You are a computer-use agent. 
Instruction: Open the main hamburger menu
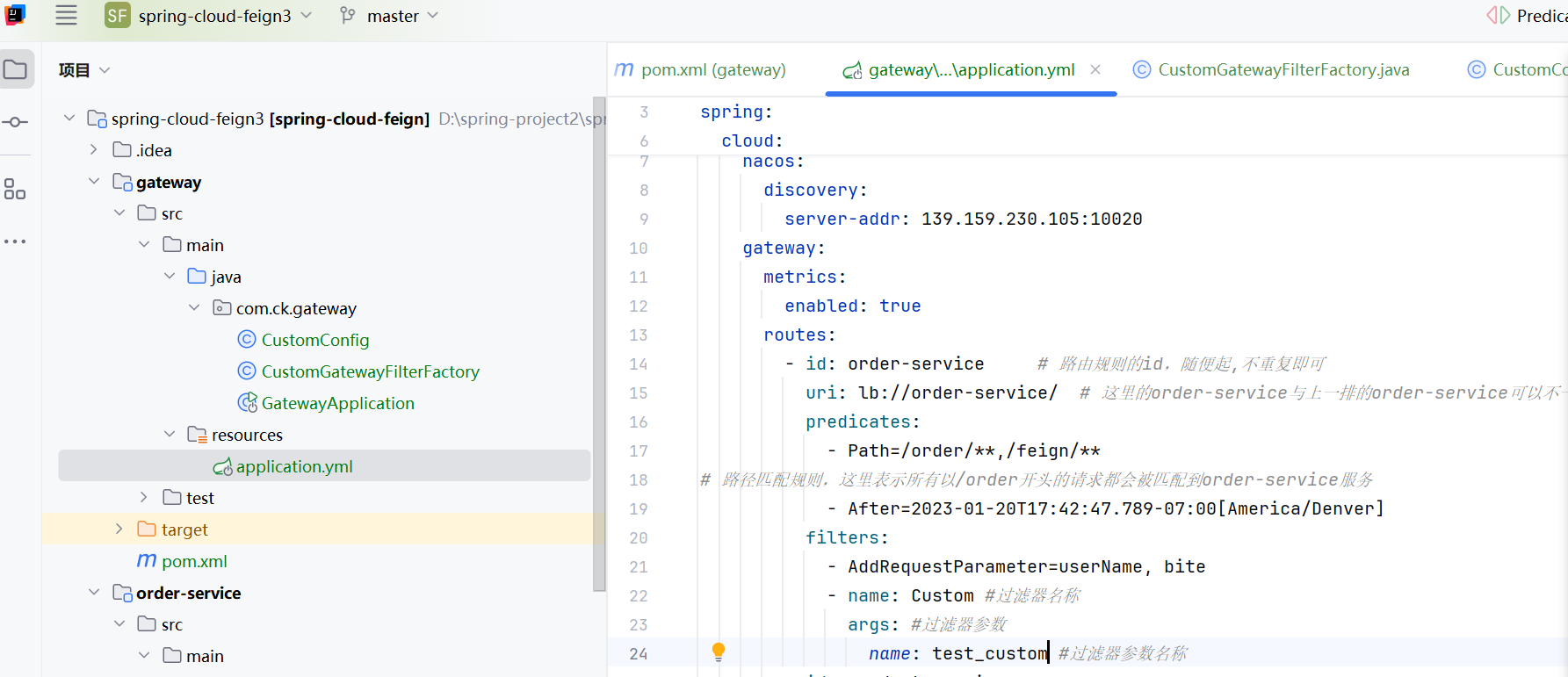(66, 15)
